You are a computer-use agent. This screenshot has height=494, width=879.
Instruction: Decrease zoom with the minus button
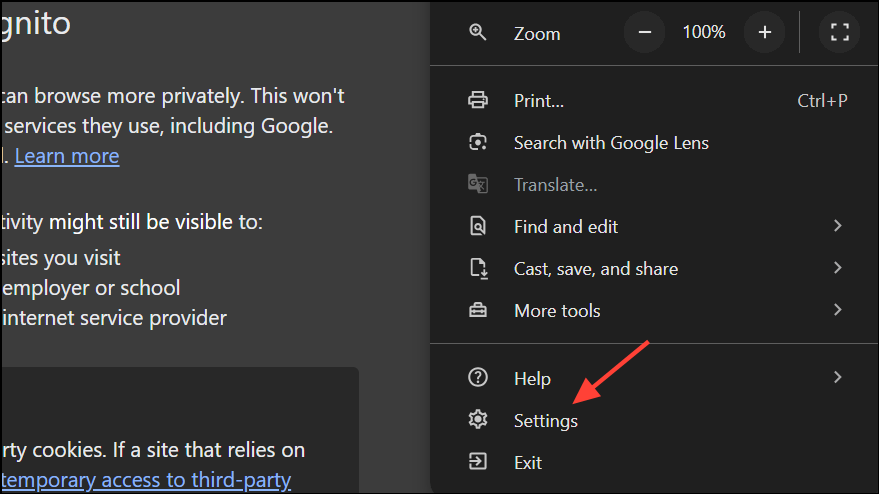645,33
